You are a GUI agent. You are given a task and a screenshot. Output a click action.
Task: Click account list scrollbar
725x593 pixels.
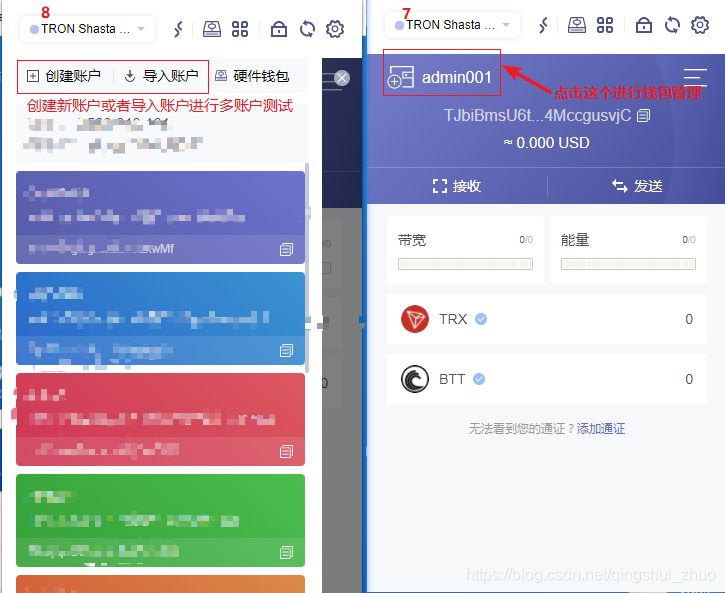(x=307, y=268)
